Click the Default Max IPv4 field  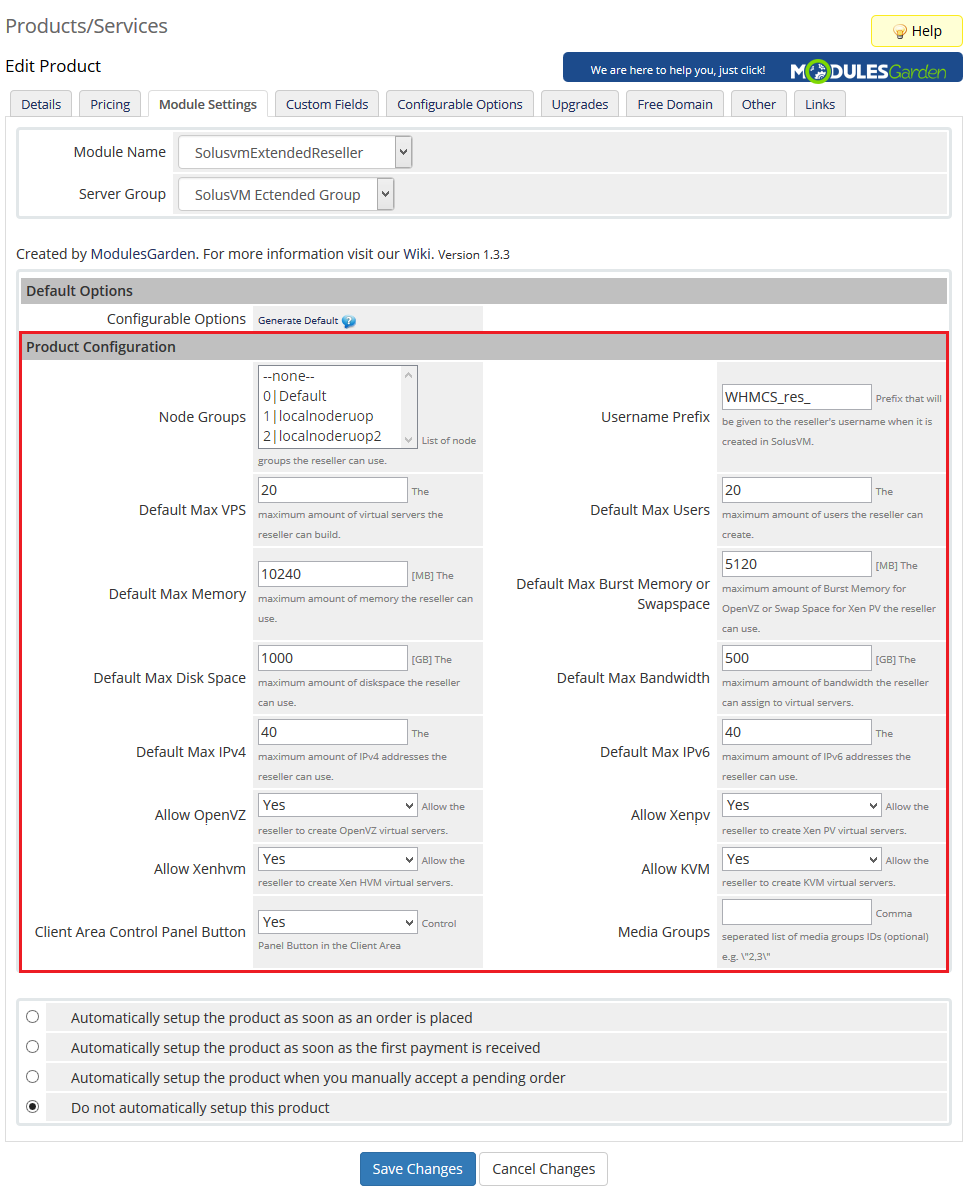[x=333, y=732]
